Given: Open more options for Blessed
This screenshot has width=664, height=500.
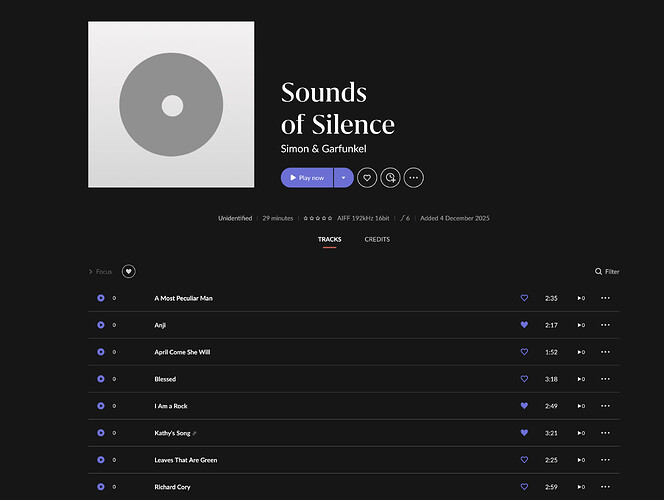Looking at the screenshot, I should (606, 379).
